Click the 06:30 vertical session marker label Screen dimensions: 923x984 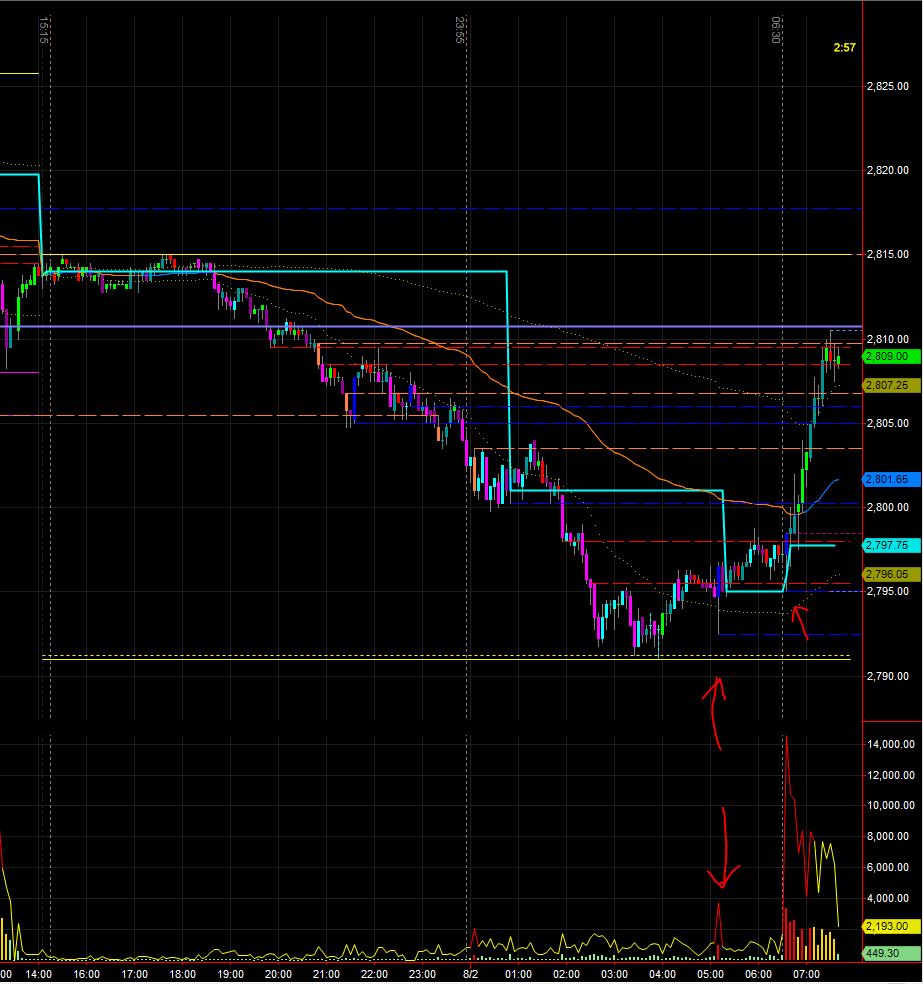(x=776, y=29)
